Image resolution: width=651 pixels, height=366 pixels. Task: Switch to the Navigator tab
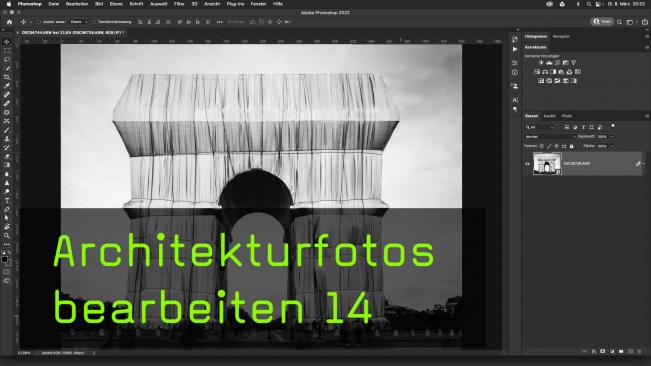tap(561, 37)
